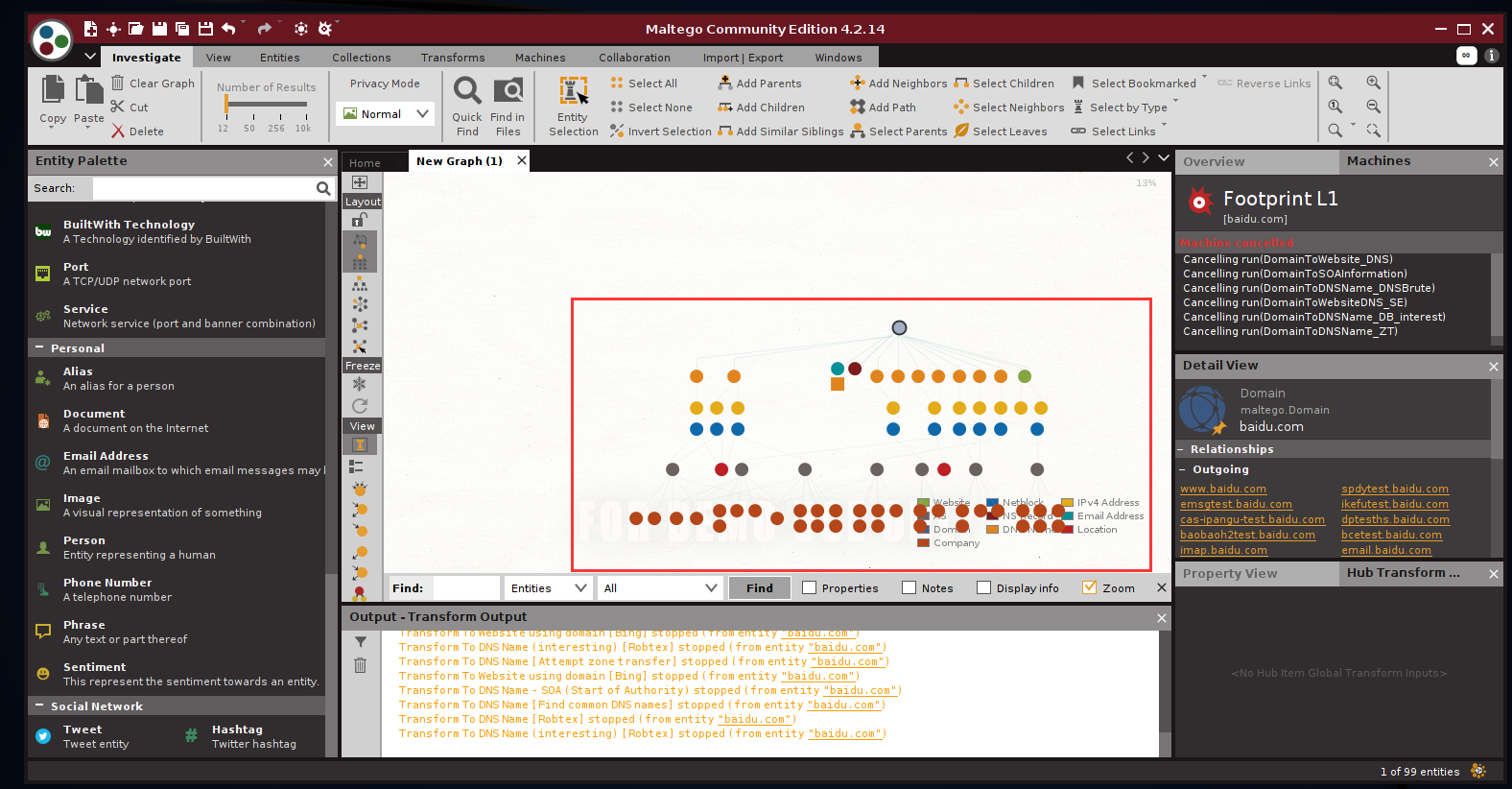Open the www.baidu.com outgoing link

point(1223,490)
